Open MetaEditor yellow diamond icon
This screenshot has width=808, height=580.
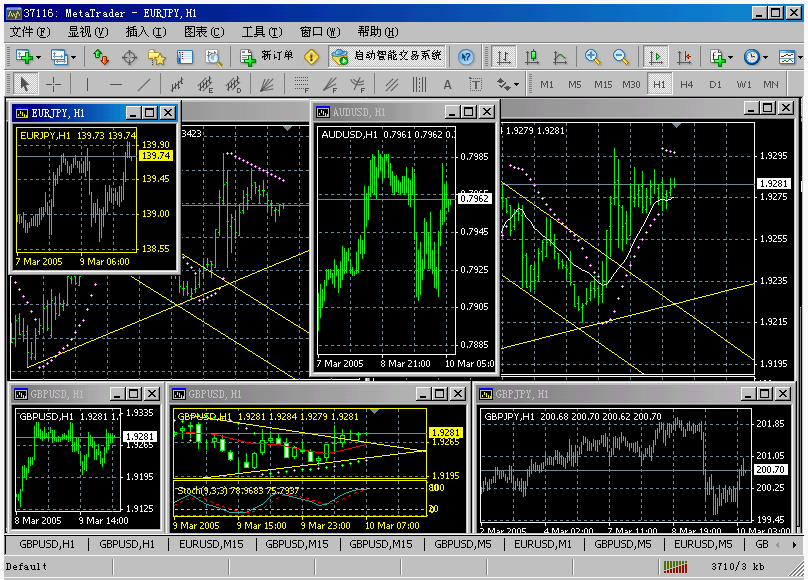(x=312, y=57)
